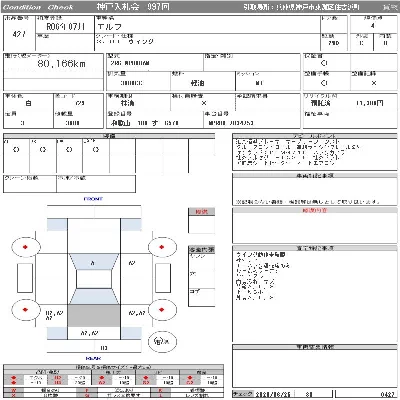Viewport: 400px width, 400px height.
Task: Select the rear-right tire circle marker
Action: point(162,310)
